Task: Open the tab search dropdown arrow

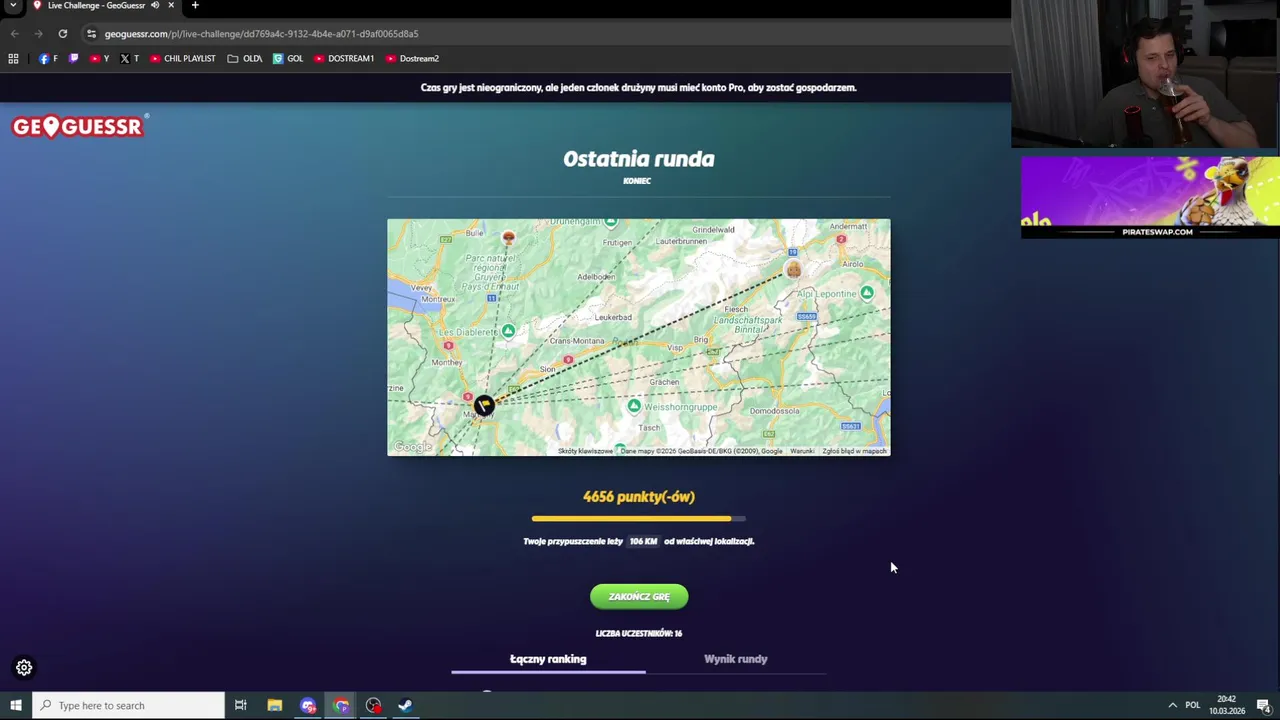Action: (x=14, y=5)
